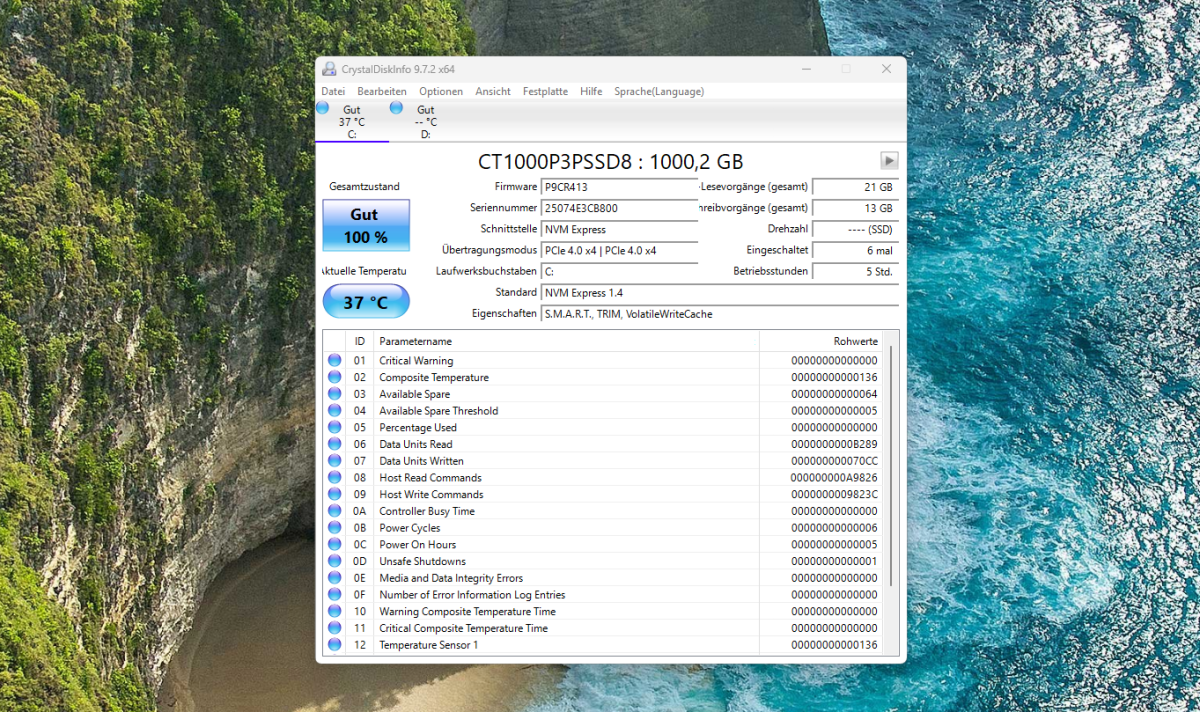Image resolution: width=1200 pixels, height=712 pixels.
Task: Click the 37 °C temperature indicator
Action: (x=365, y=300)
